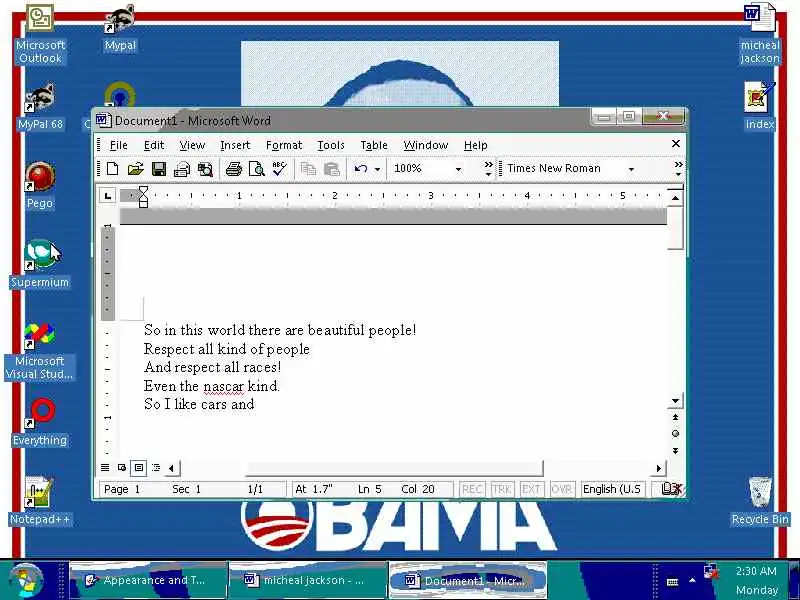Open the Undo history dropdown arrow
Viewport: 800px width, 600px height.
click(378, 169)
